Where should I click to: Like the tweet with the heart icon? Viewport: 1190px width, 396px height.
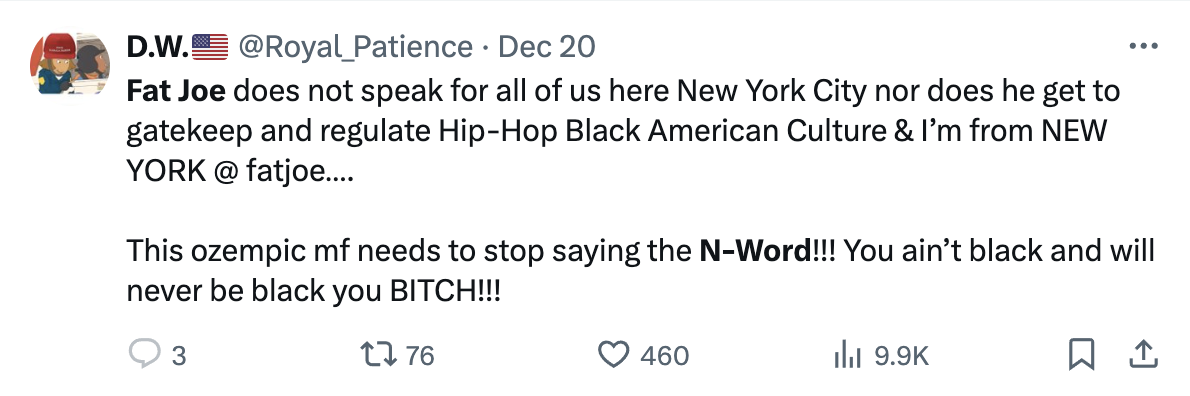614,354
